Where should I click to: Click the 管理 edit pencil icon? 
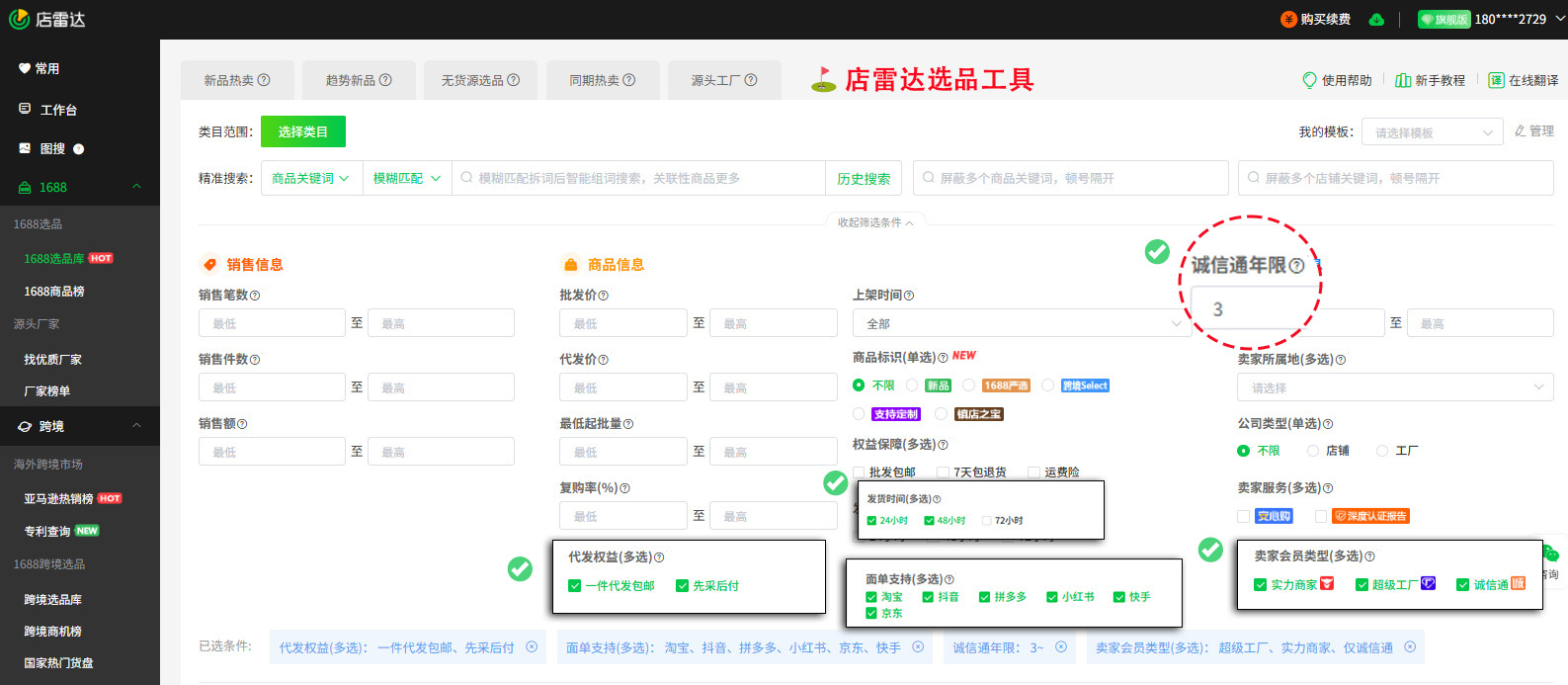coord(1521,131)
